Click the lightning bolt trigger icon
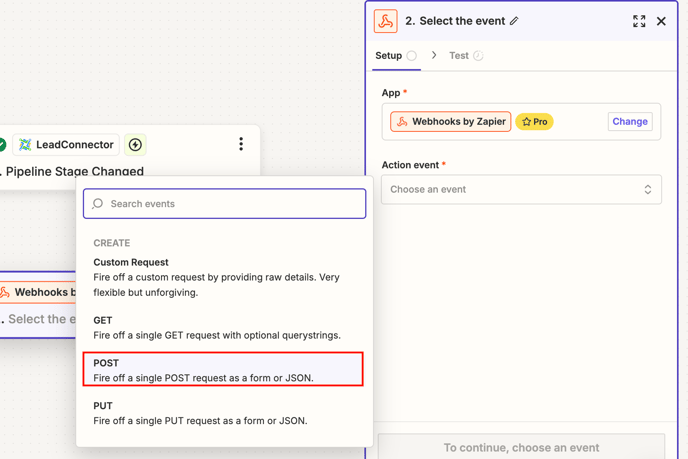 tap(135, 144)
